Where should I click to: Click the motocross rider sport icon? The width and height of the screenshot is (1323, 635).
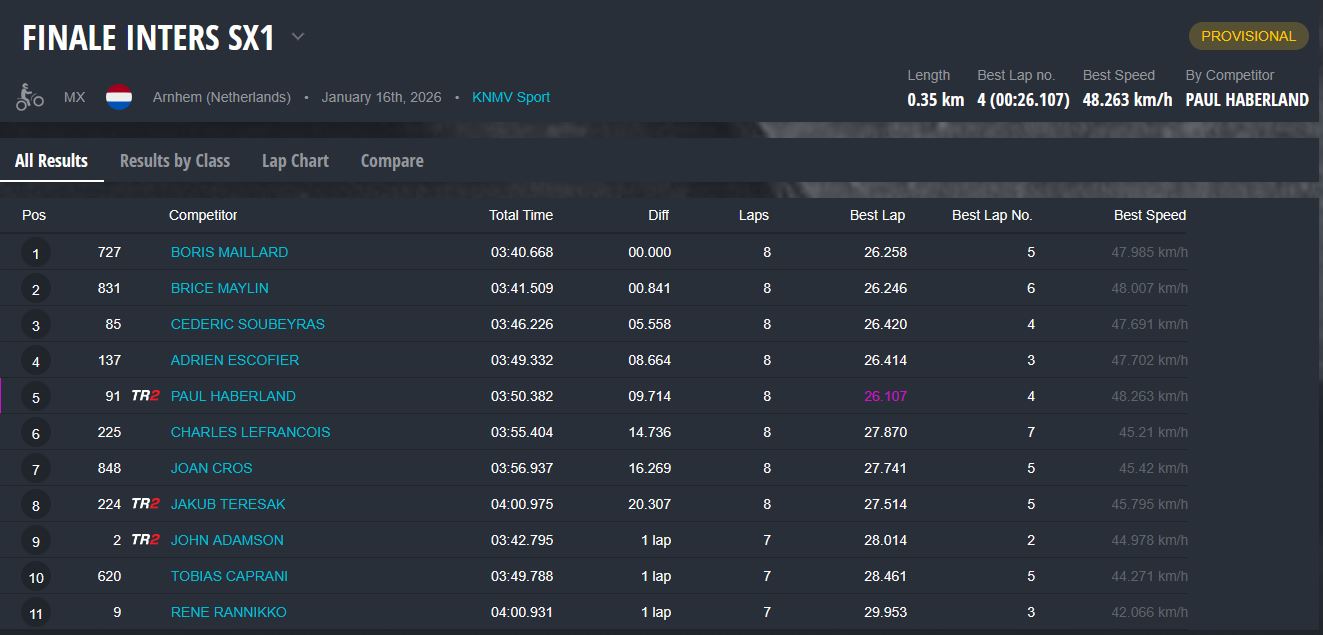pos(30,97)
